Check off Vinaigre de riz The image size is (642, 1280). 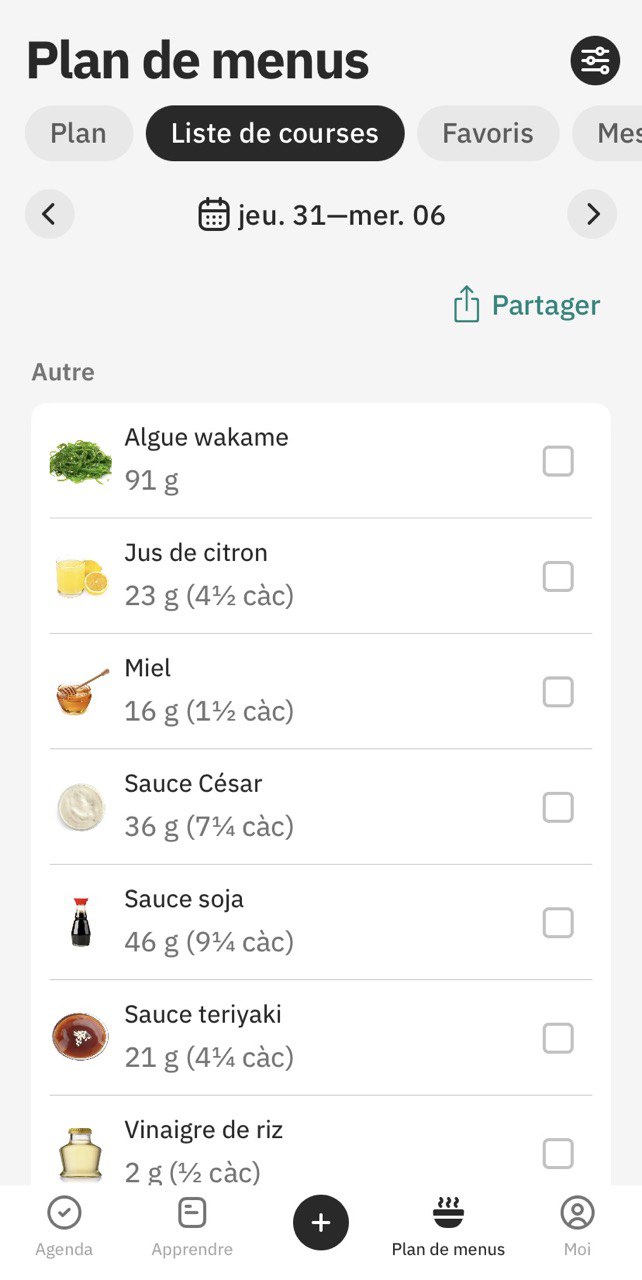click(557, 1153)
